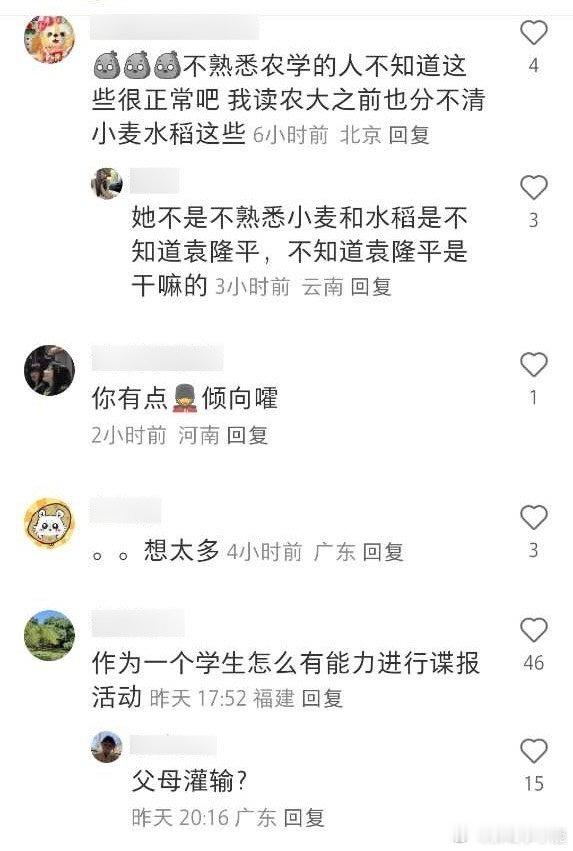This screenshot has width=573, height=851.
Task: Open small avatar of 父母灌输 replier
Action: click(107, 747)
